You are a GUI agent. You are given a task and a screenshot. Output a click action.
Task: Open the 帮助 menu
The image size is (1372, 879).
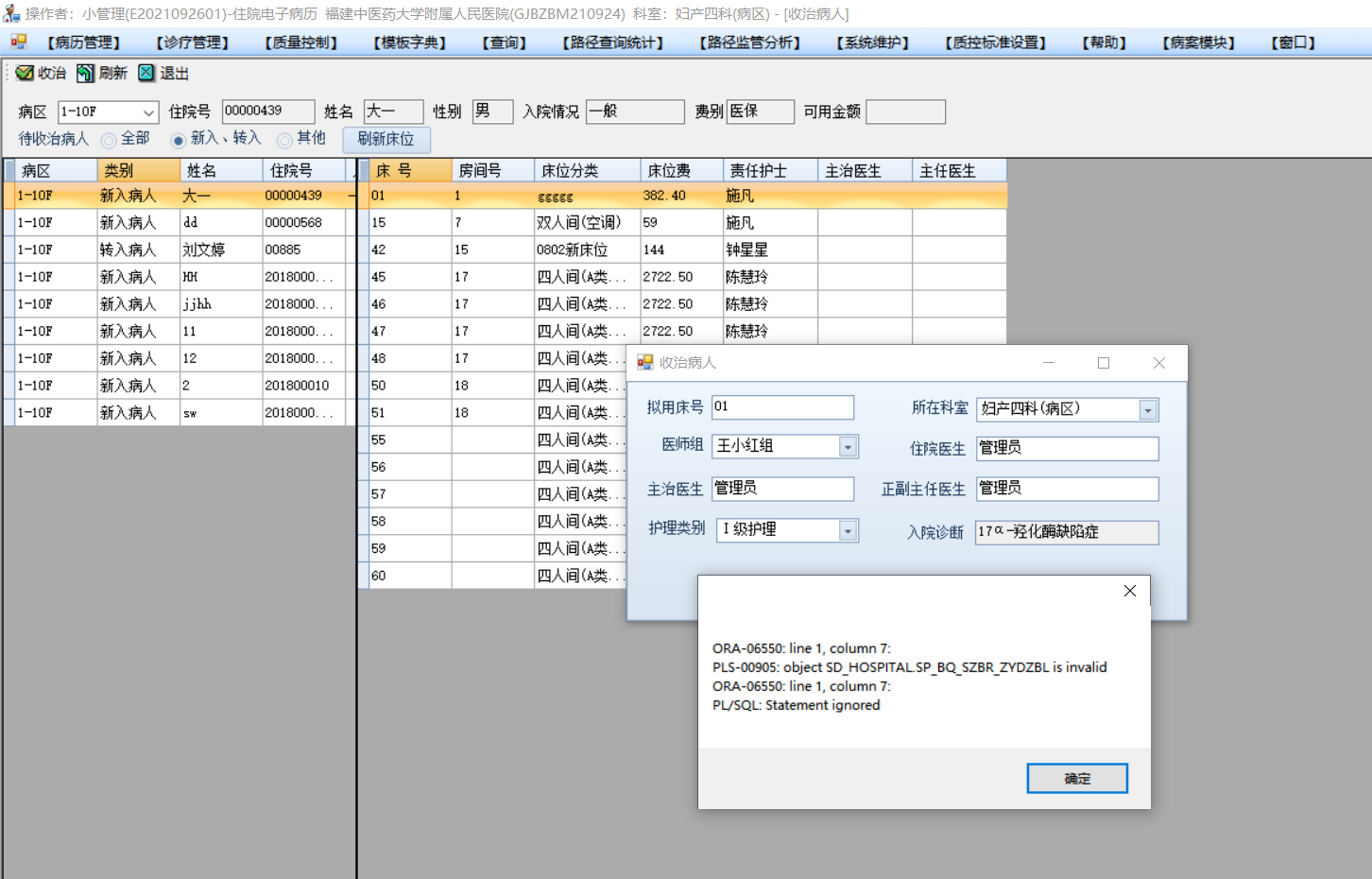(x=1105, y=43)
